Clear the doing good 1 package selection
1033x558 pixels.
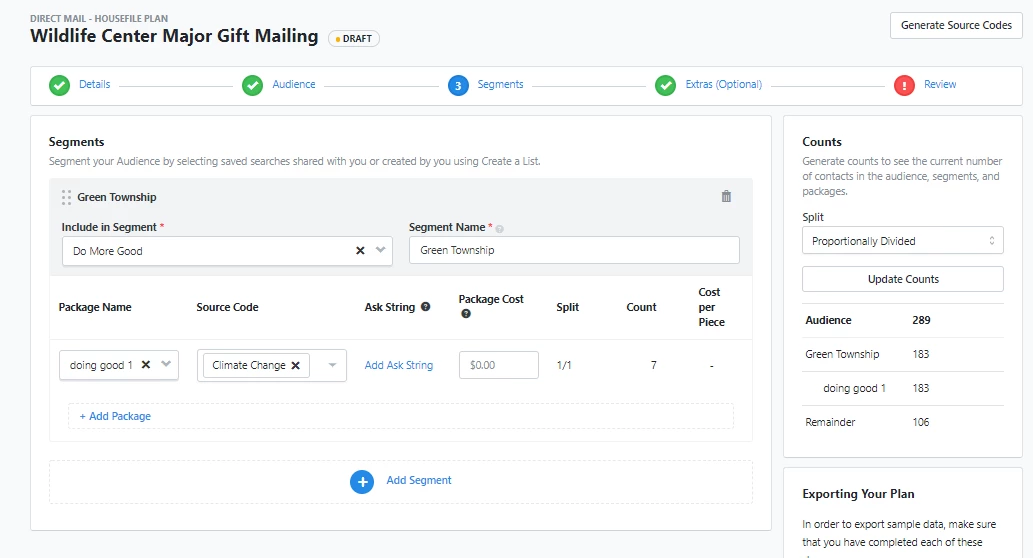point(146,364)
